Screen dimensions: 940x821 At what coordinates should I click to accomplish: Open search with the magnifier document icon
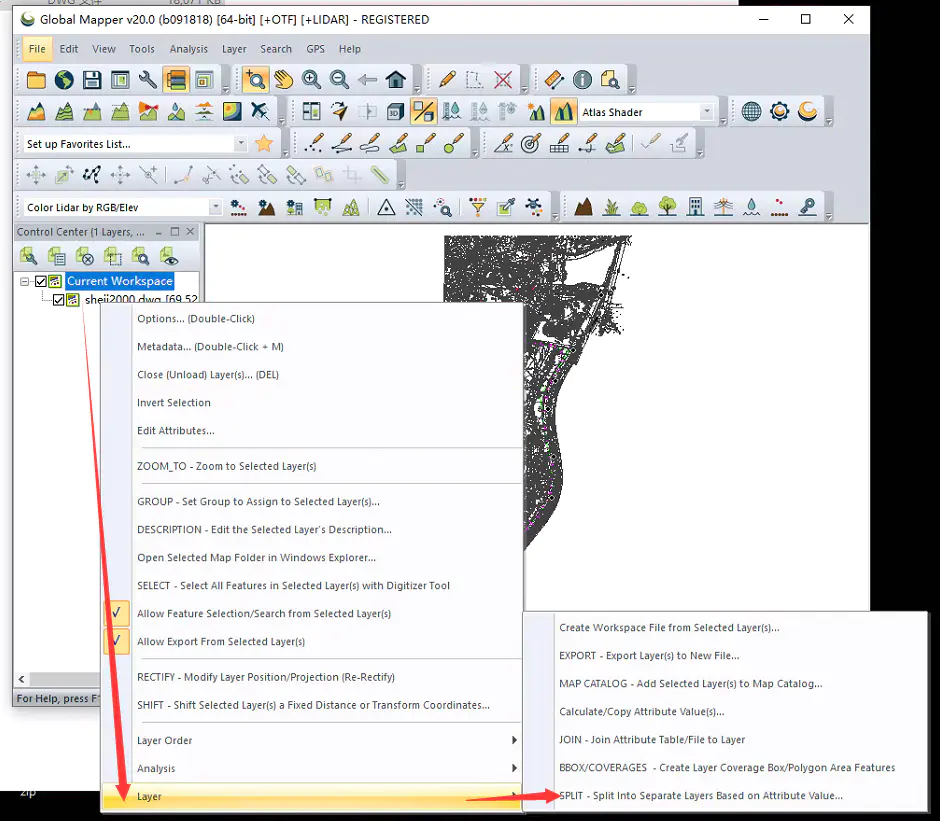pyautogui.click(x=610, y=80)
